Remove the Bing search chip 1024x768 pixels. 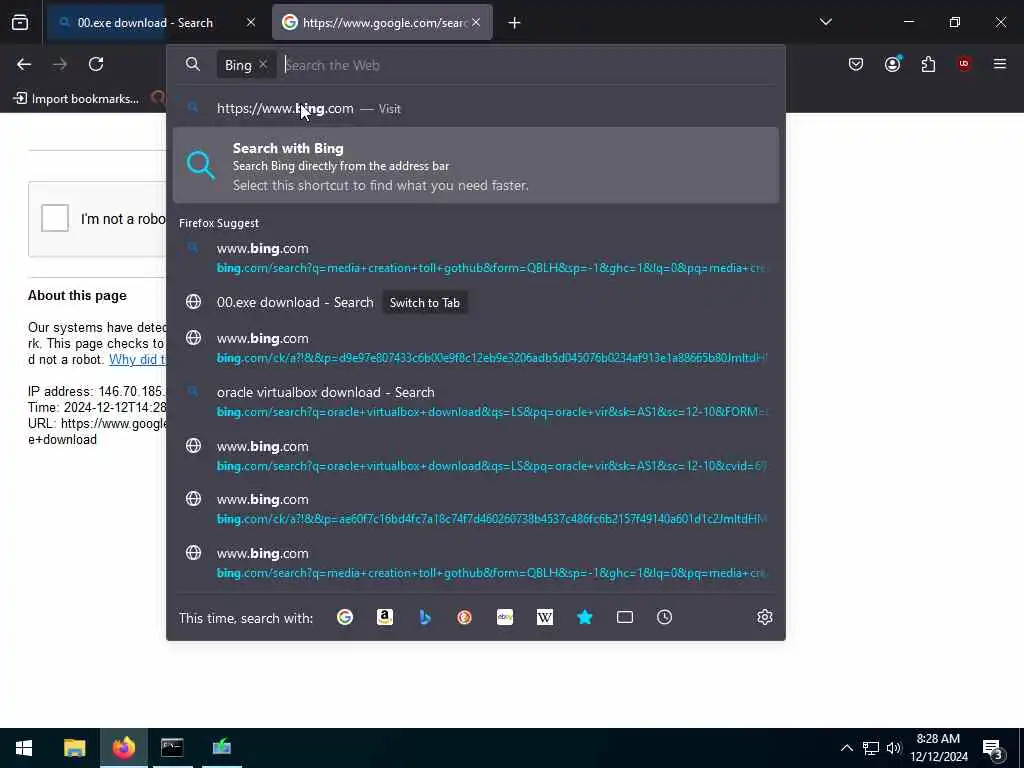pos(263,64)
